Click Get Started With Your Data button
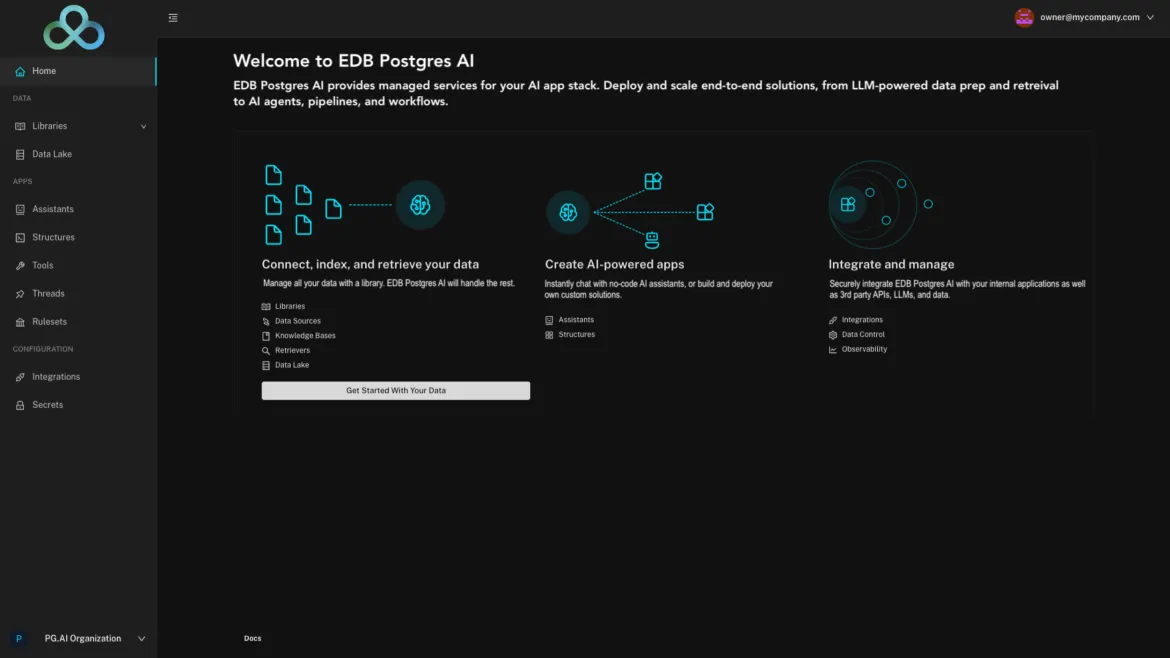Viewport: 1170px width, 658px height. point(395,390)
